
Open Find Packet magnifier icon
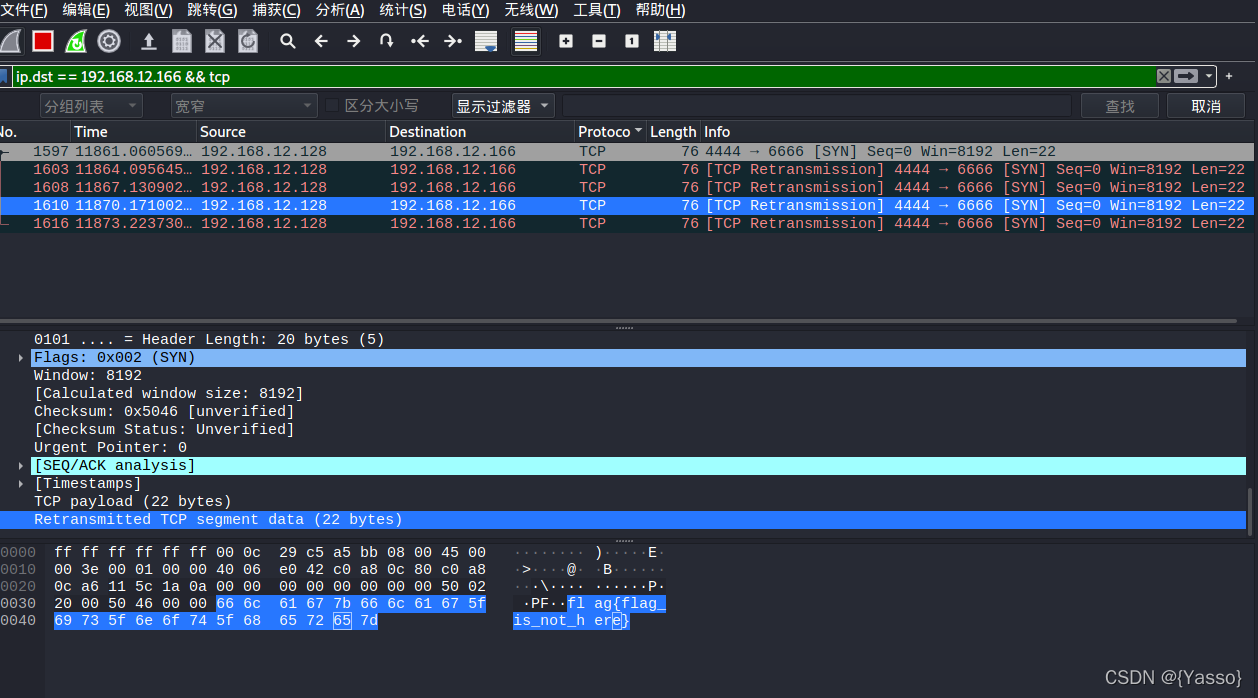click(x=288, y=41)
